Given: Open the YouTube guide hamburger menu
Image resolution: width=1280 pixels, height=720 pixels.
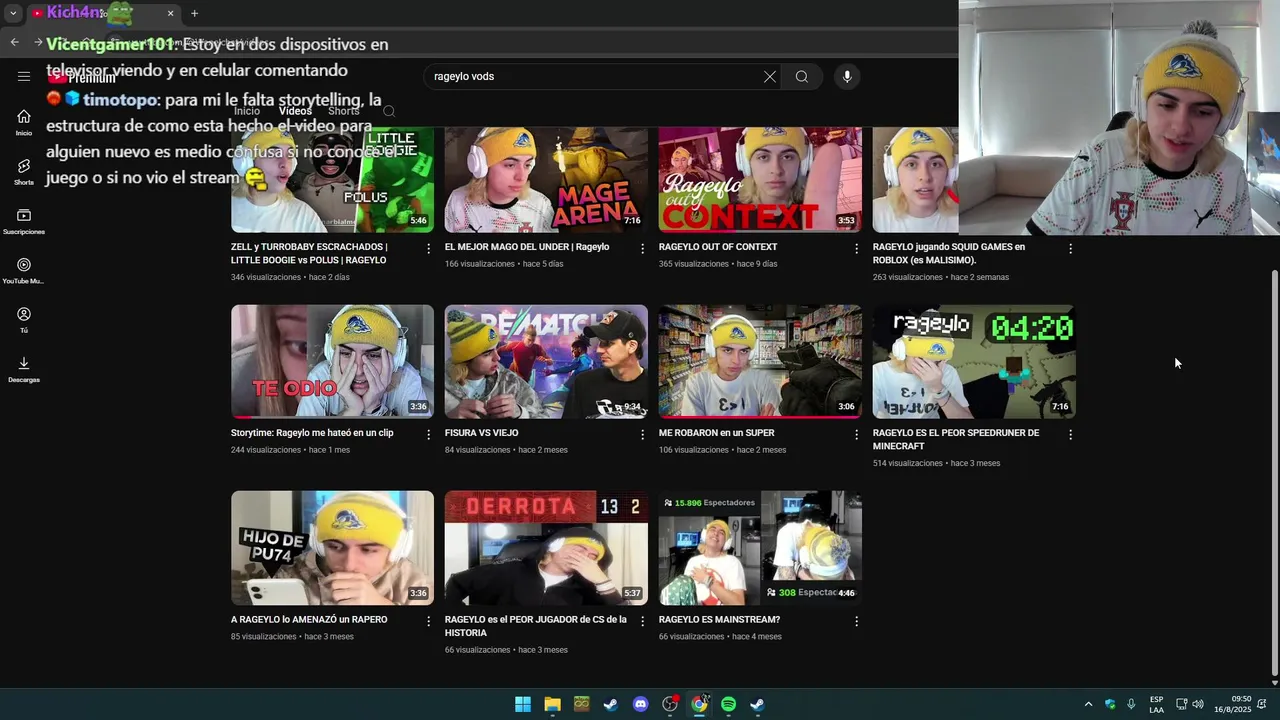Looking at the screenshot, I should (24, 76).
